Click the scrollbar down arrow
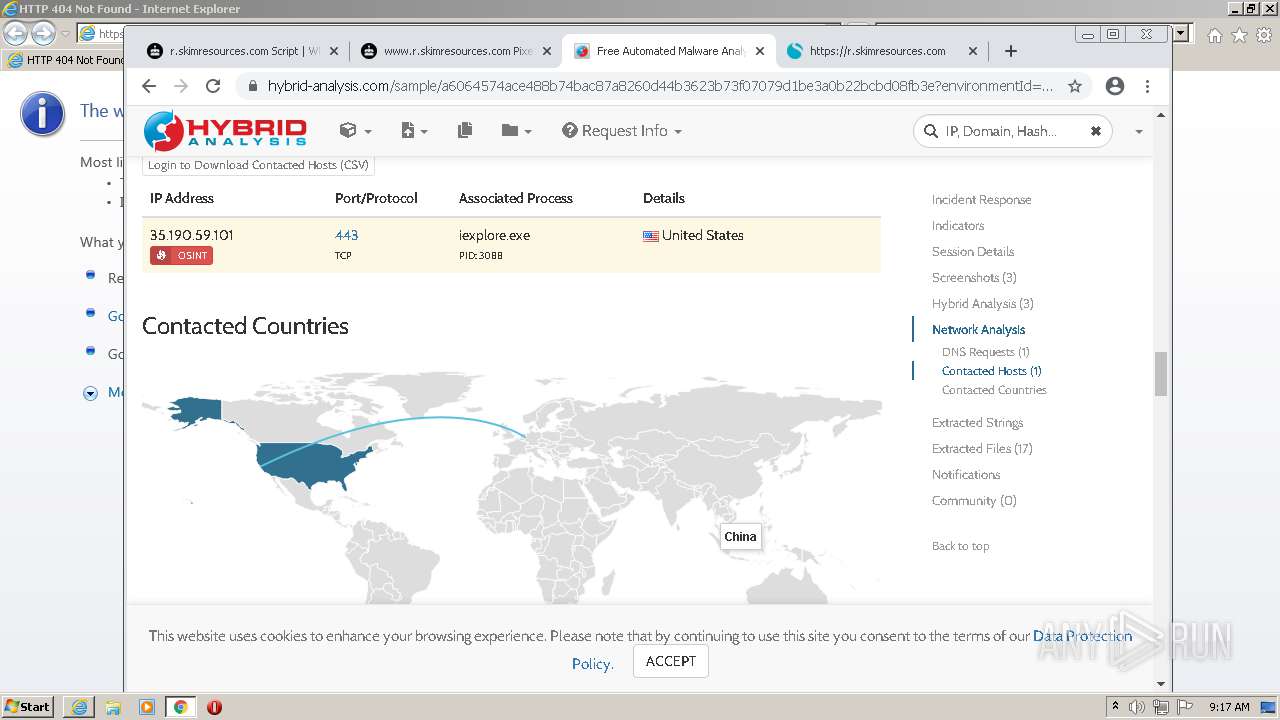The image size is (1280, 720). coord(1160,684)
